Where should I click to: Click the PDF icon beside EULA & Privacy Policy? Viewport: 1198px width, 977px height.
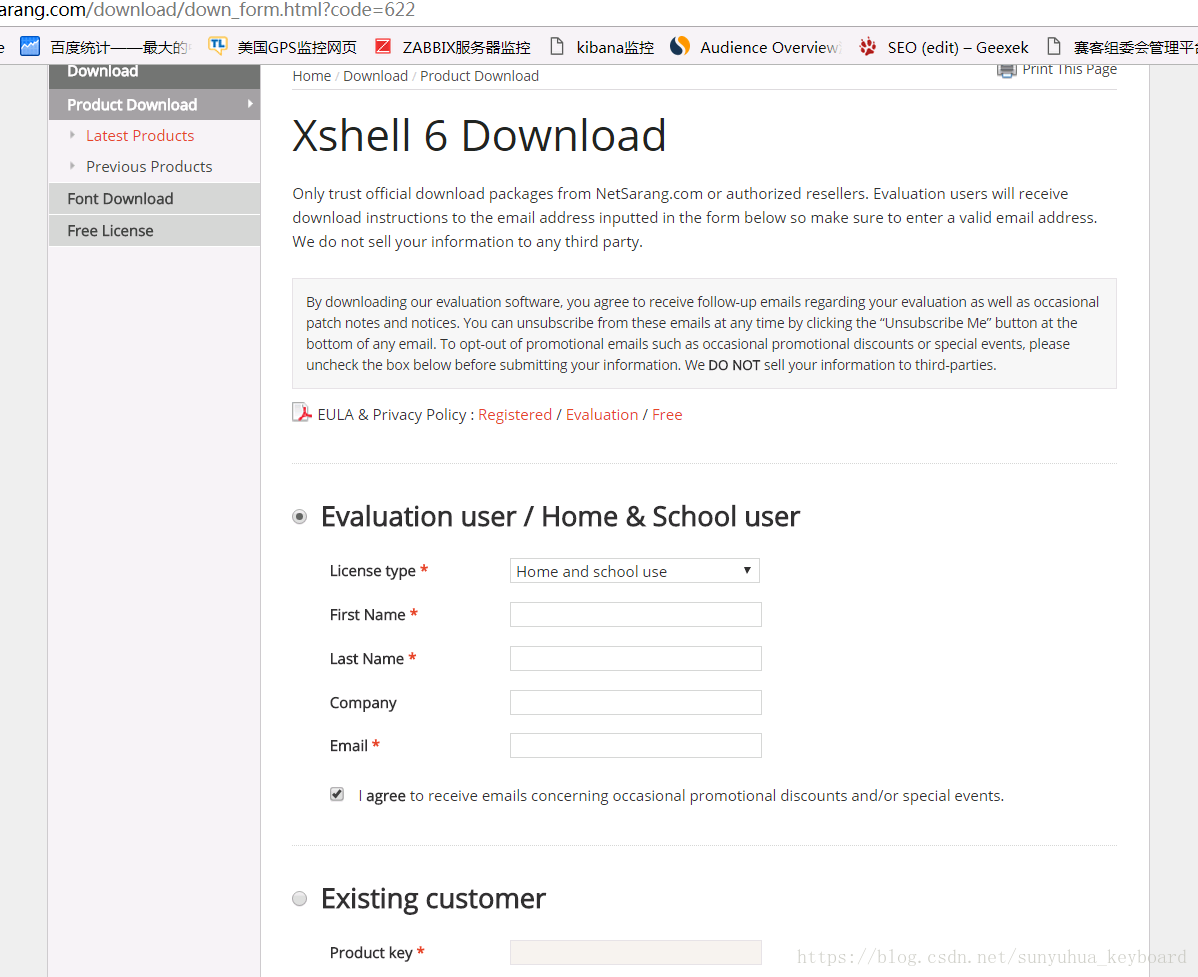(x=302, y=413)
